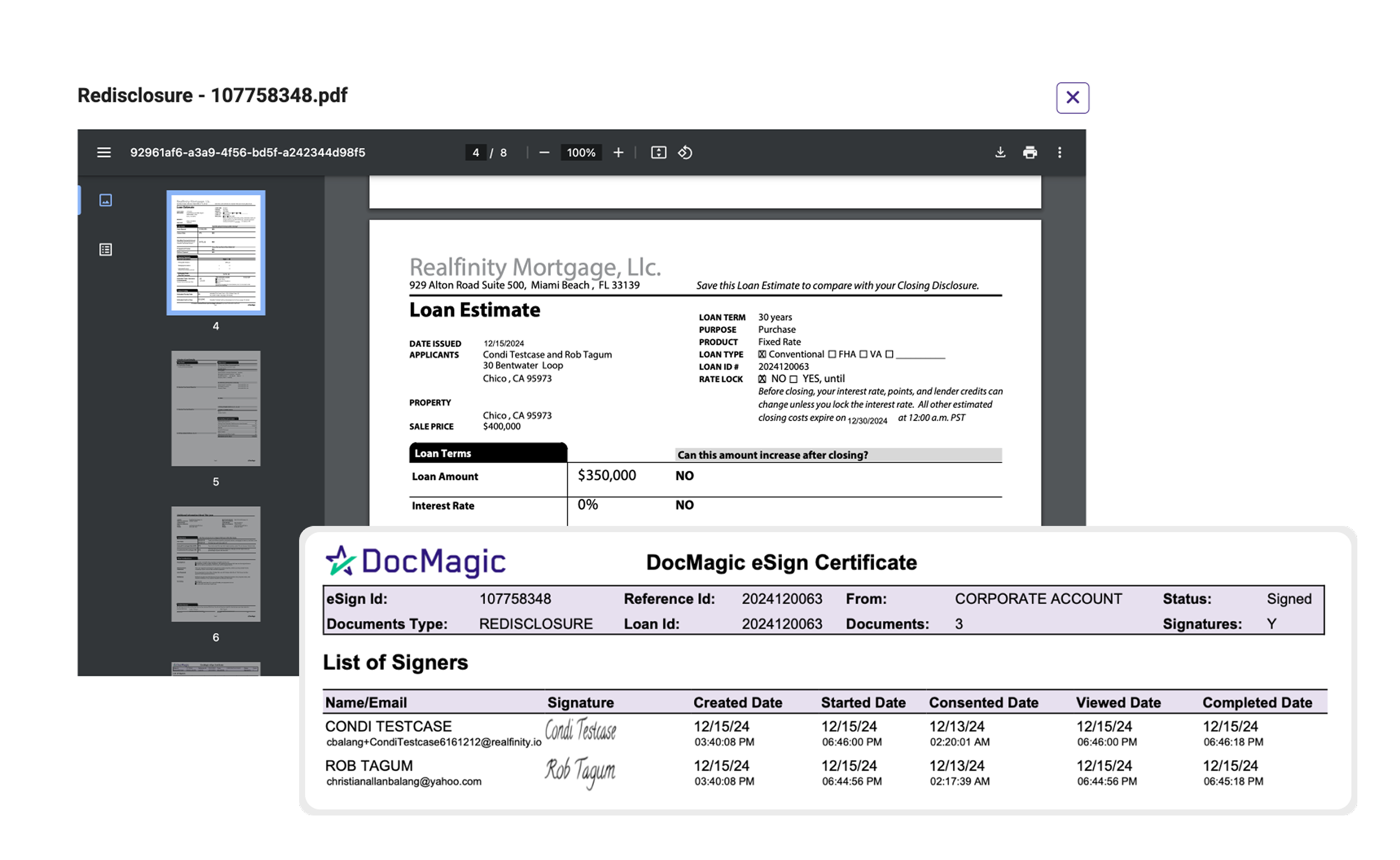Zoom in with the plus button
This screenshot has width=1400, height=860.
(618, 152)
